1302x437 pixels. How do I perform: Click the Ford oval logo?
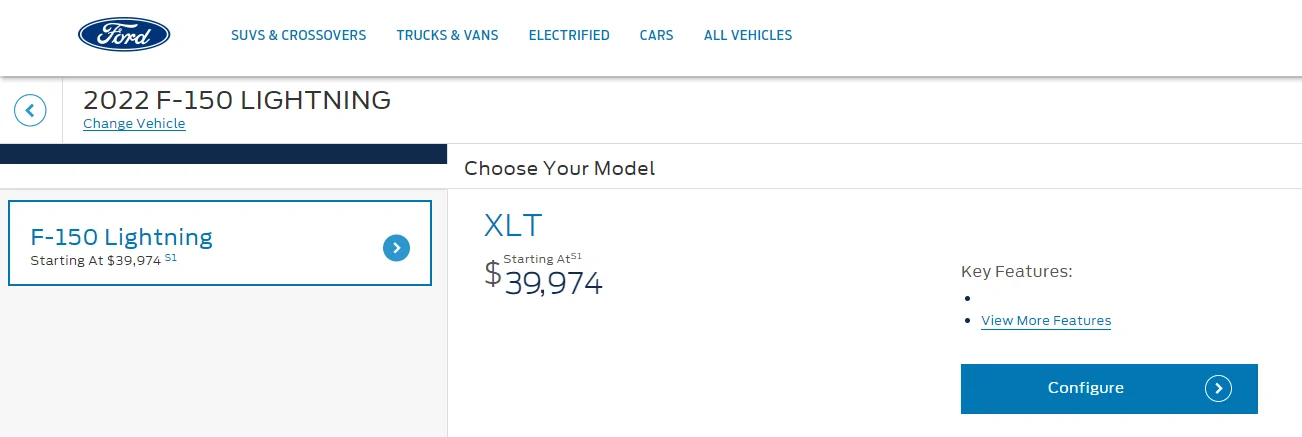[124, 35]
